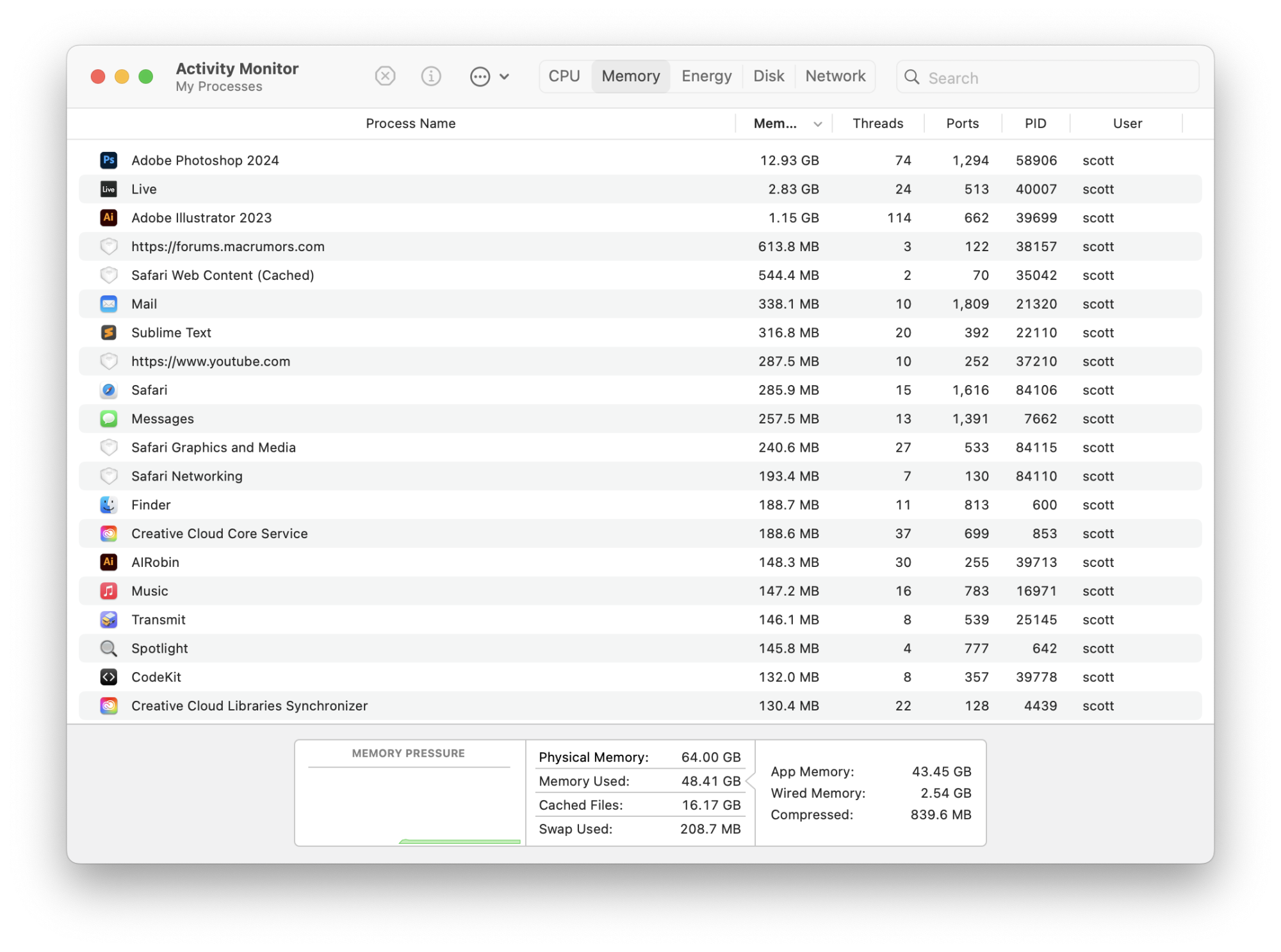Click the Adobe Illustrator 2023 icon
Screen dimensions: 1281x952
click(x=109, y=218)
